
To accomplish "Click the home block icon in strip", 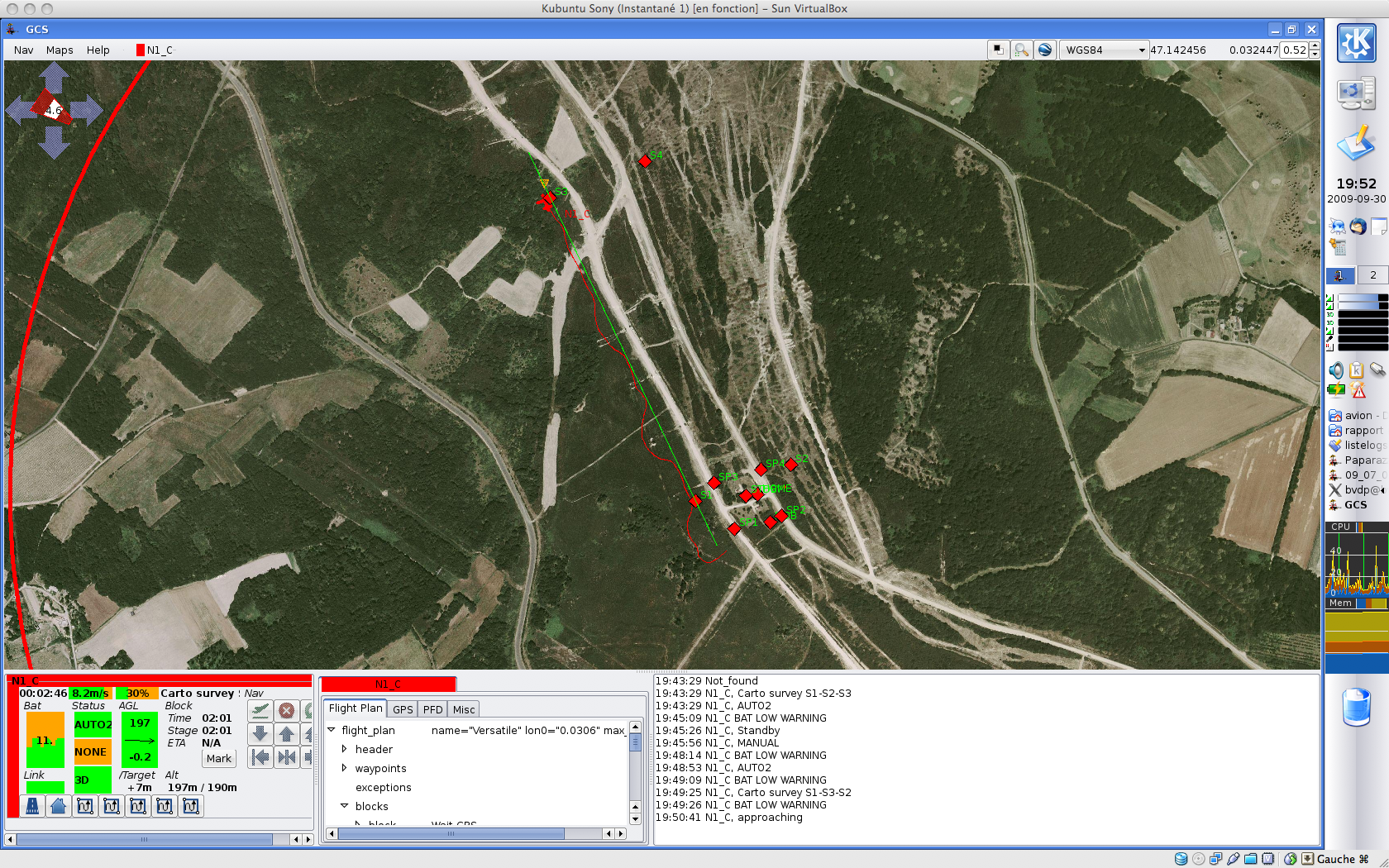I will pos(59,806).
